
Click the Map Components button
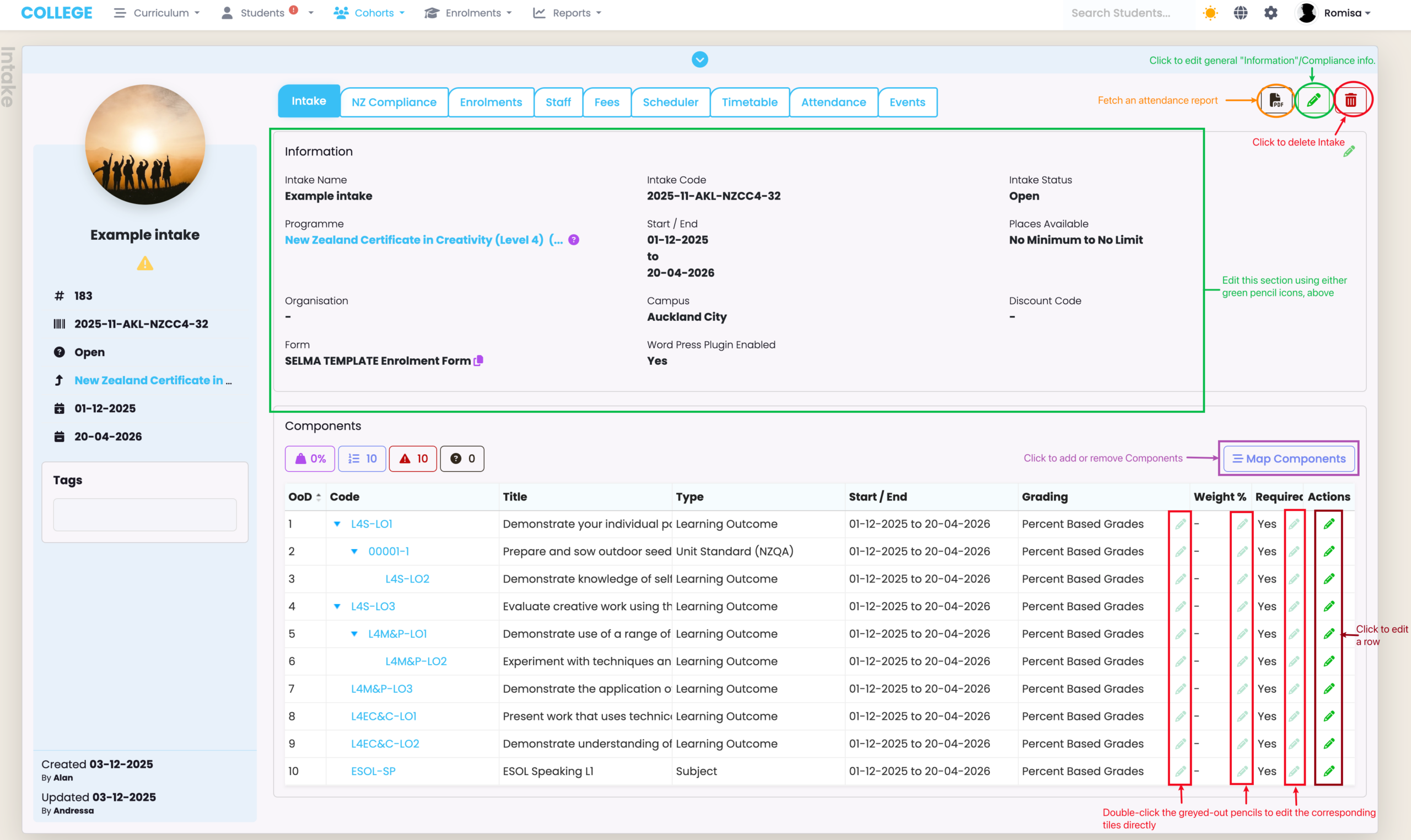coord(1289,459)
